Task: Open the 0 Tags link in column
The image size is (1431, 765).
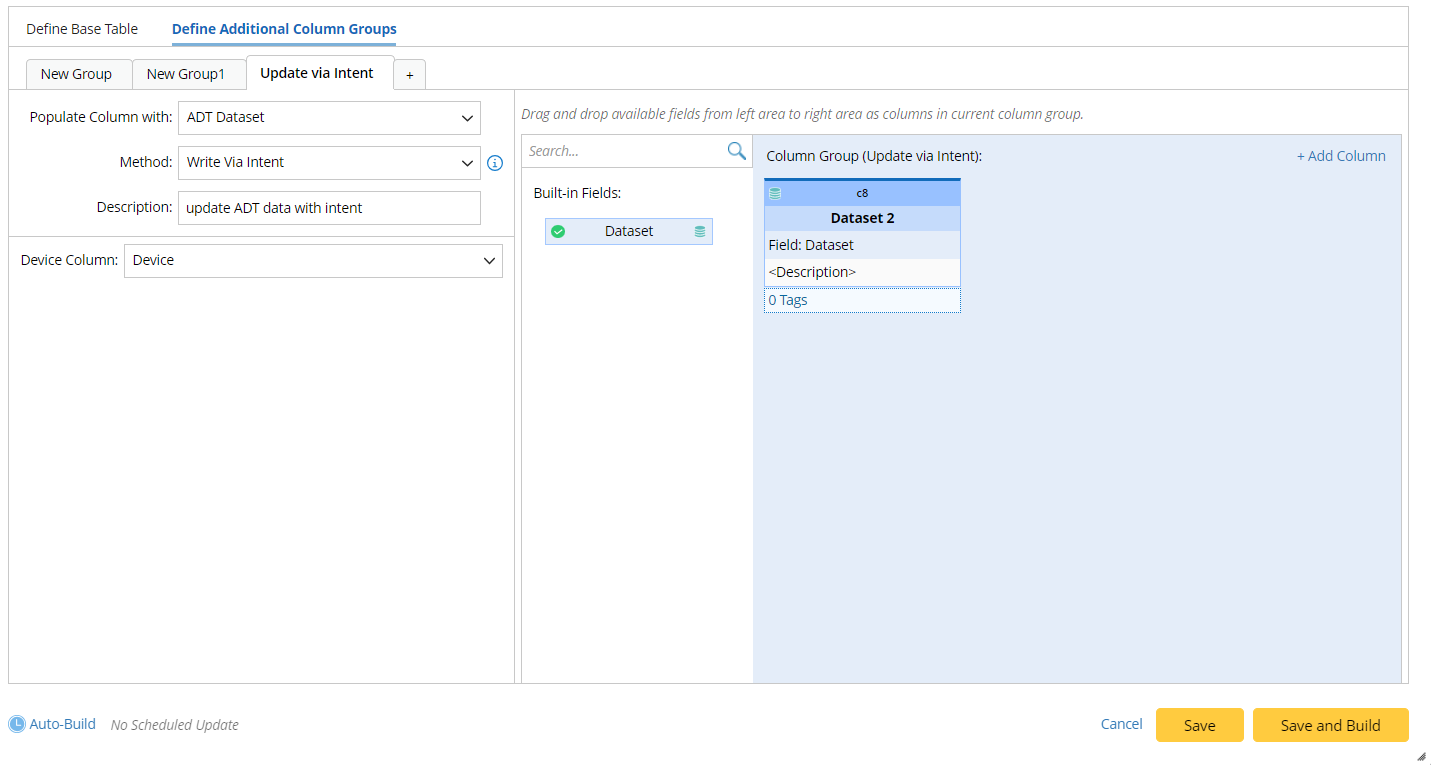Action: [x=788, y=300]
